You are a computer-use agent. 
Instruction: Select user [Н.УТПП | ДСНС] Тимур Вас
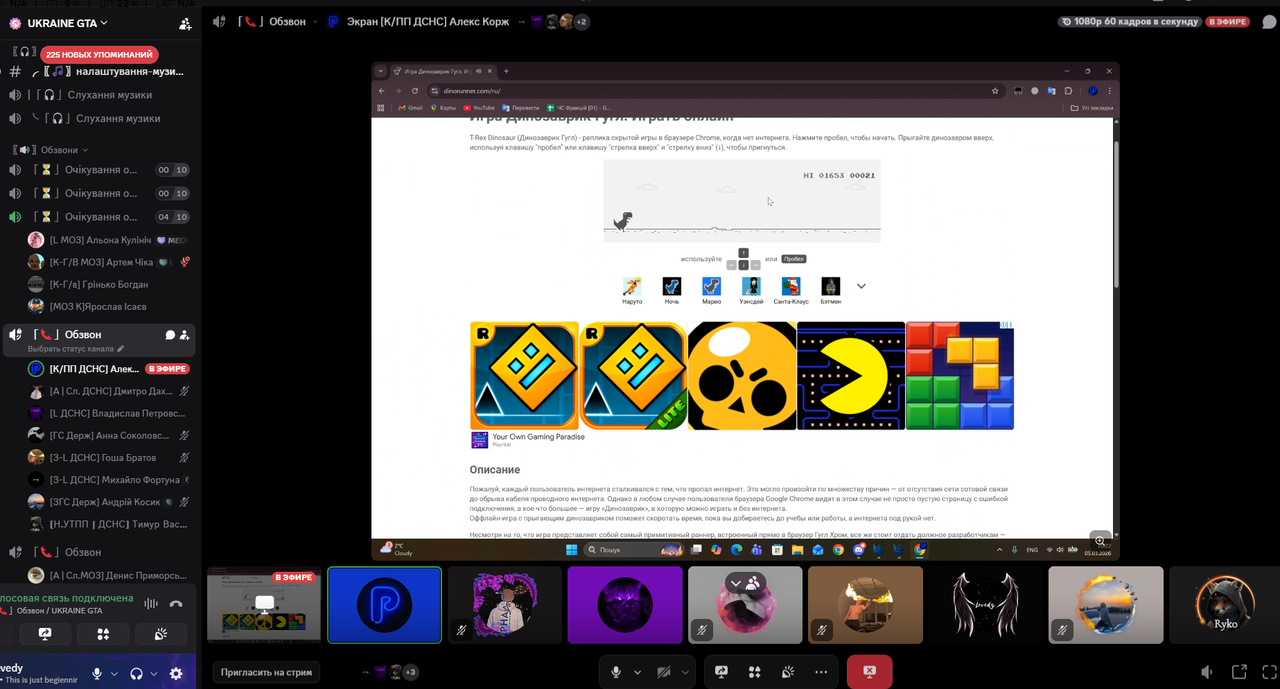[107, 523]
